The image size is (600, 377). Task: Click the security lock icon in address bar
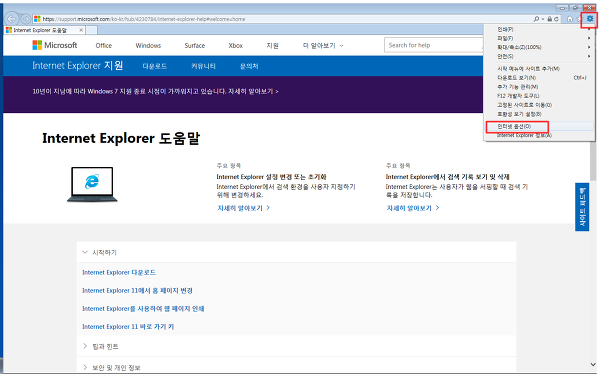pyautogui.click(x=549, y=18)
